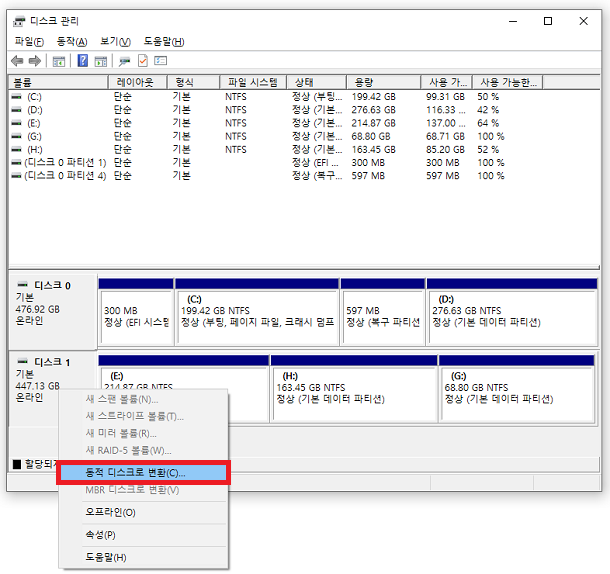Click the show/hide console tree icon
The height and width of the screenshot is (574, 610).
point(58,60)
